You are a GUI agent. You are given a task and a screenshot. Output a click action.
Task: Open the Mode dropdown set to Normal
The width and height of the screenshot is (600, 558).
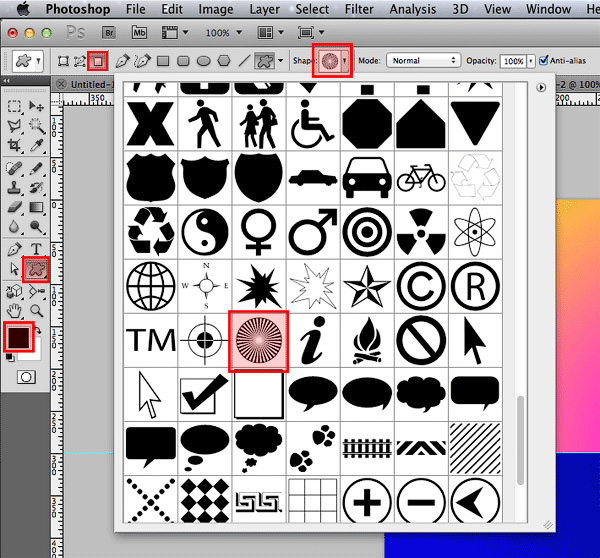[423, 60]
